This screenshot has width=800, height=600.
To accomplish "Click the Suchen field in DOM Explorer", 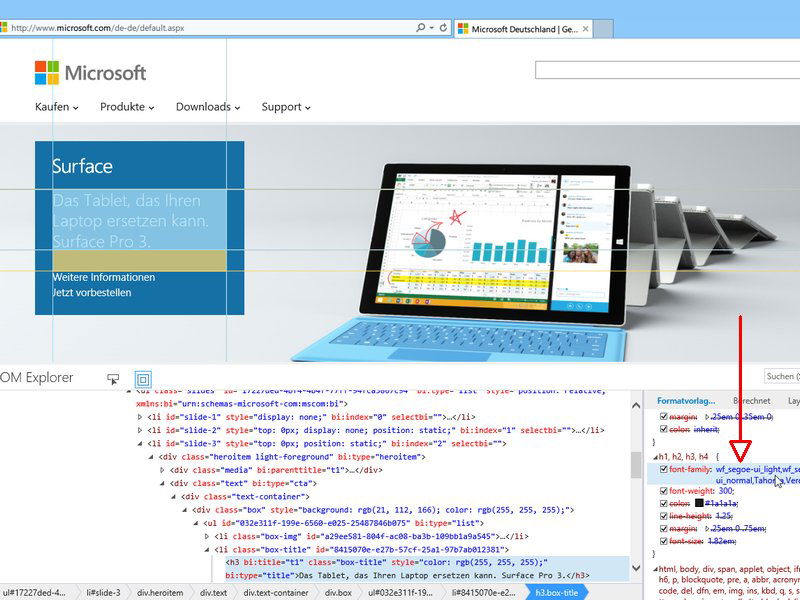I will point(782,377).
